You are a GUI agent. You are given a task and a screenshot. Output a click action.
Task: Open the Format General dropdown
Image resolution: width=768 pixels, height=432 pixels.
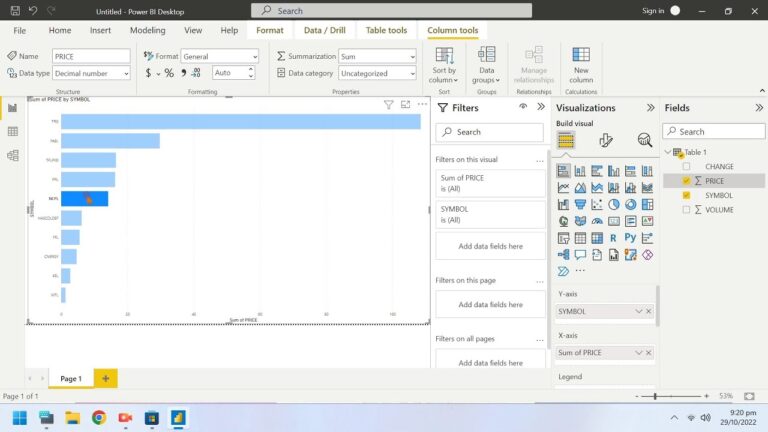pyautogui.click(x=219, y=56)
